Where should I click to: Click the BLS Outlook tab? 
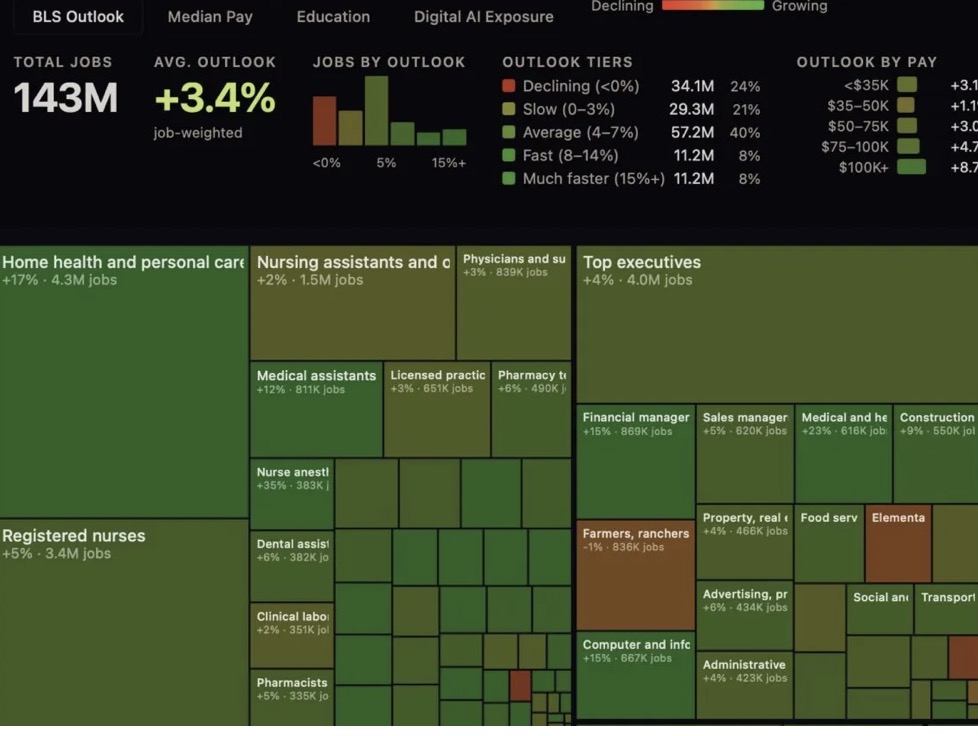click(78, 17)
